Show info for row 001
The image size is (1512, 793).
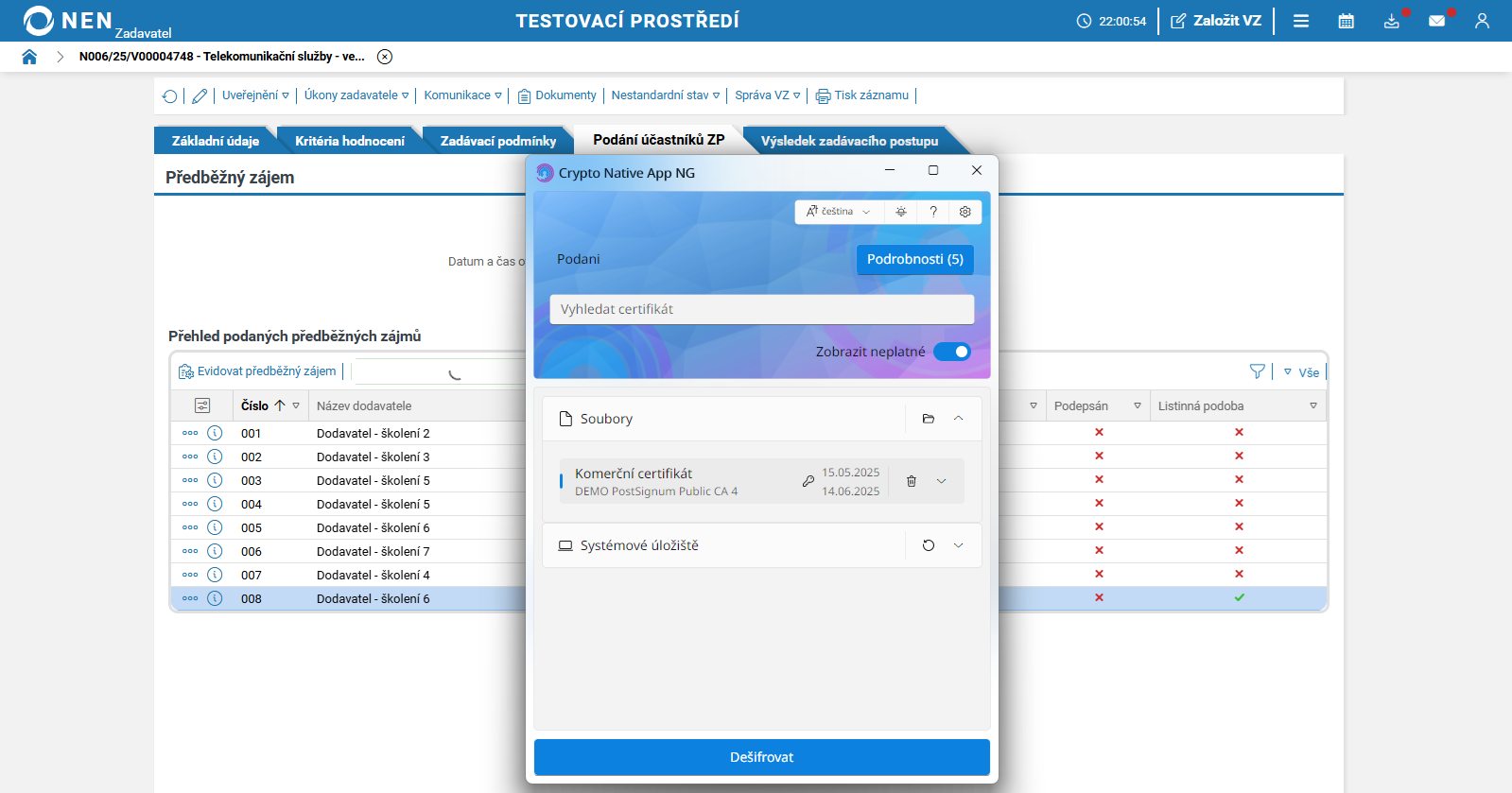[215, 433]
